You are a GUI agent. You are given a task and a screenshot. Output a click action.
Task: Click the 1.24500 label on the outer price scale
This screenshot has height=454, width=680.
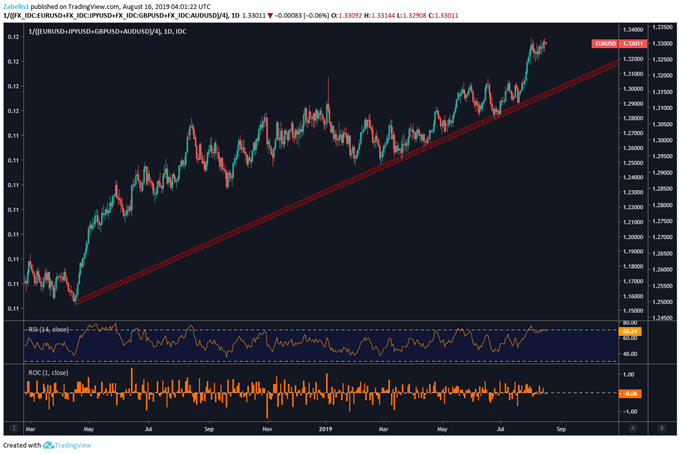tap(662, 317)
